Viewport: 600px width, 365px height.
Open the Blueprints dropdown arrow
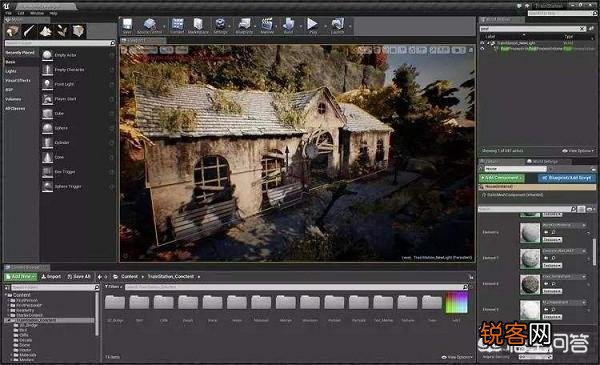coord(255,26)
